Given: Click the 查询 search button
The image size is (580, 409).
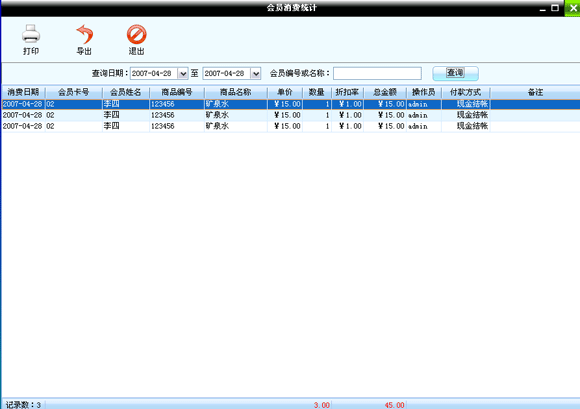Looking at the screenshot, I should [x=455, y=73].
